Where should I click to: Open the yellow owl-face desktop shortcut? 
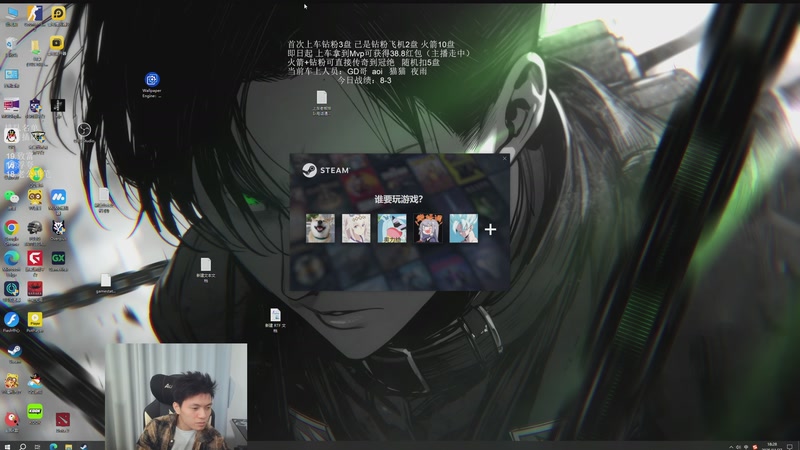click(35, 199)
